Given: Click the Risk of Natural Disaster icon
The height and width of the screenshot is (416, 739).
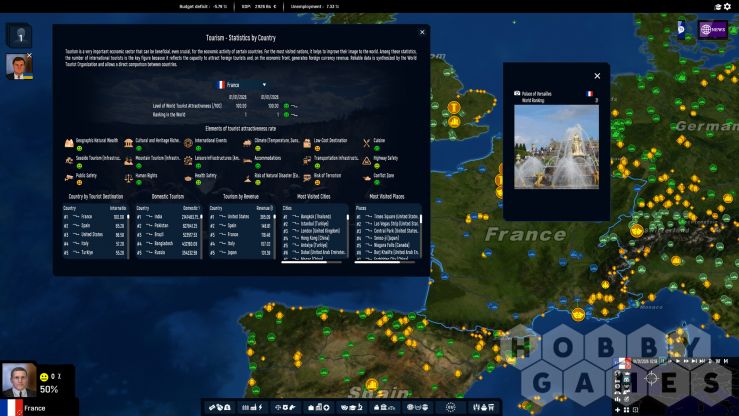Looking at the screenshot, I should (x=247, y=178).
